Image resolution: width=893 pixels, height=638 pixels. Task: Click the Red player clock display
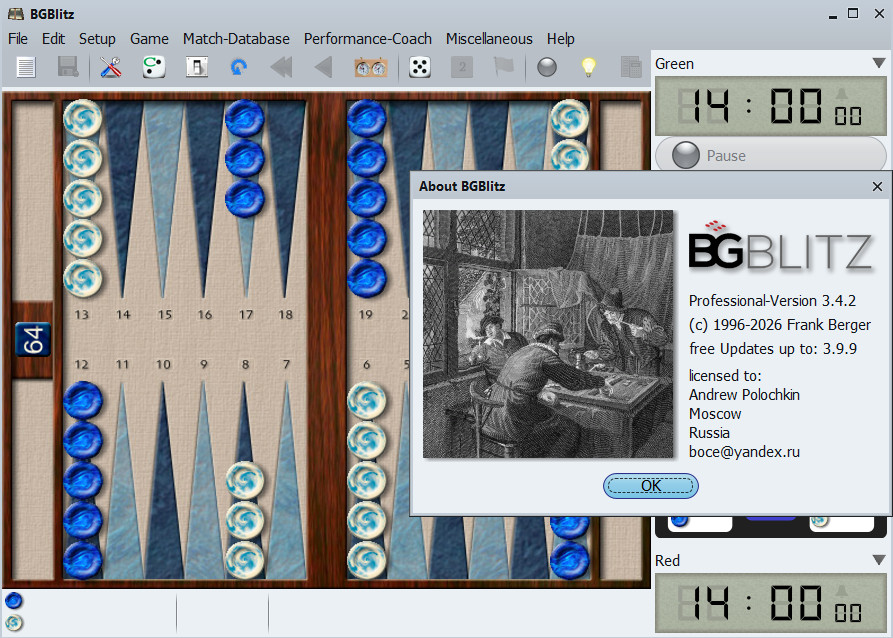(x=771, y=603)
